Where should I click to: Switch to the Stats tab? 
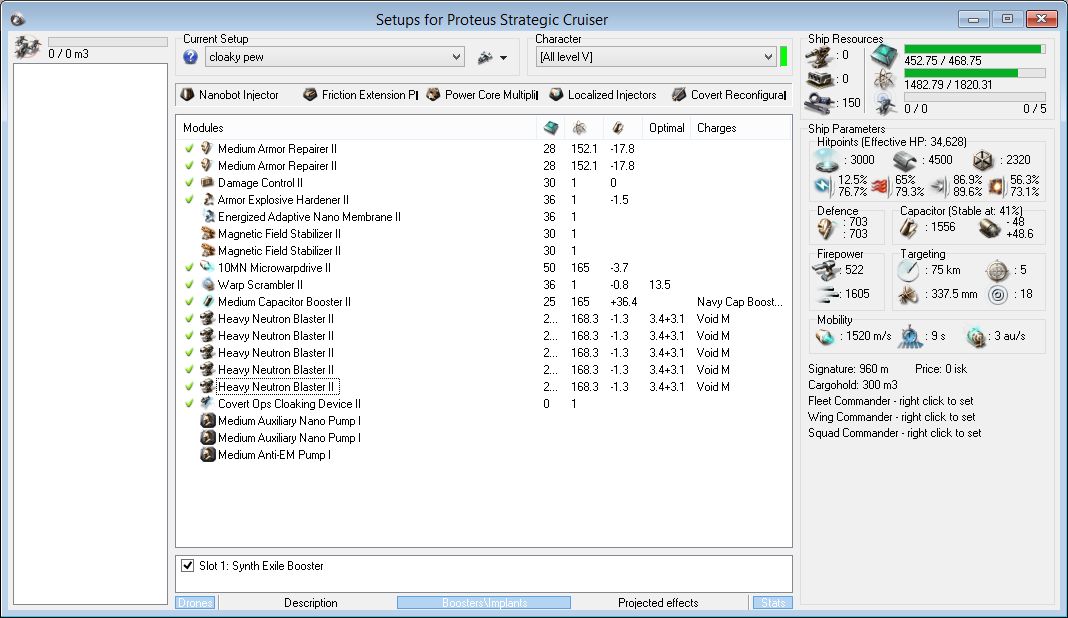[772, 603]
